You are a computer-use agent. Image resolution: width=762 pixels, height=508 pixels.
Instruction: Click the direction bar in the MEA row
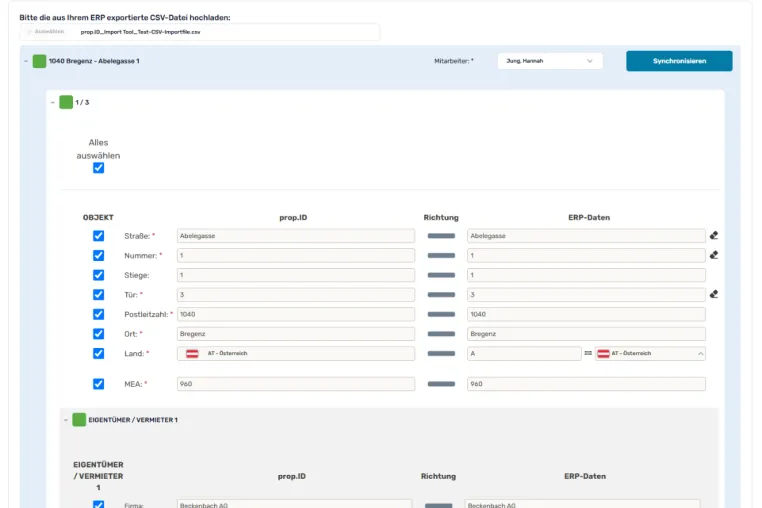point(441,384)
